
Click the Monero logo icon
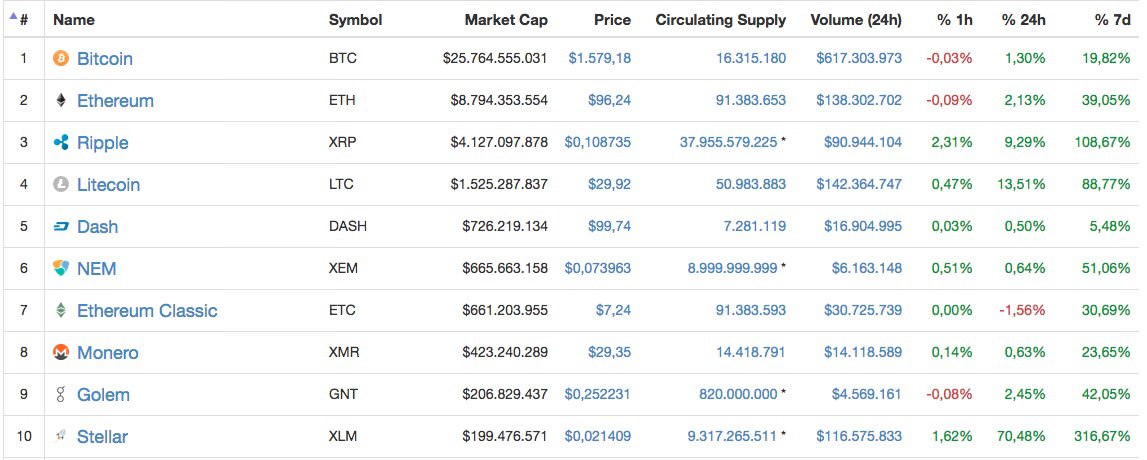click(x=61, y=352)
